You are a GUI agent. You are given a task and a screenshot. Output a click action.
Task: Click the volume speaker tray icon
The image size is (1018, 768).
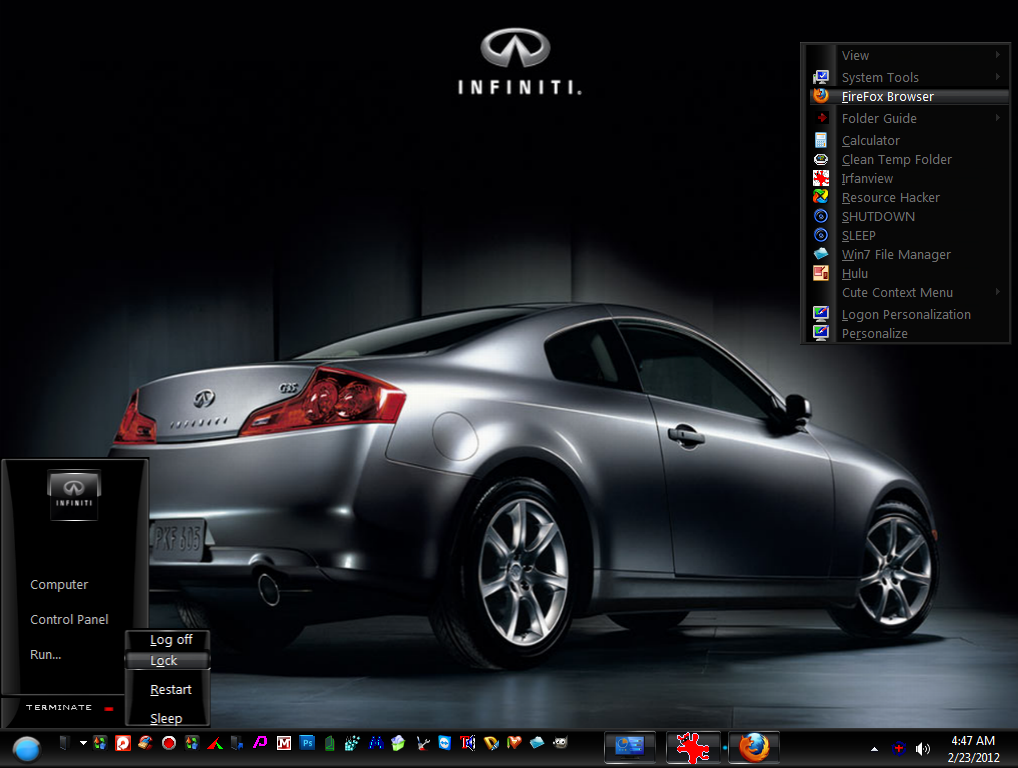[922, 748]
